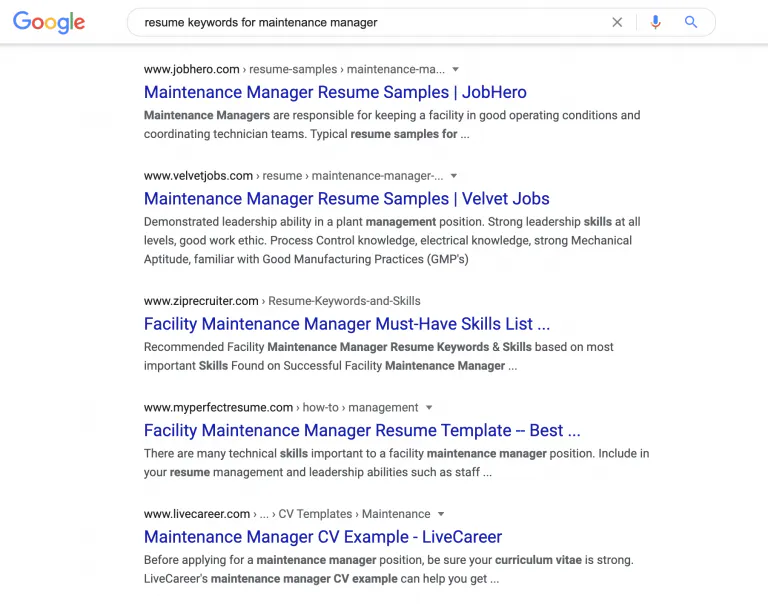Viewport: 768px width, 604px height.
Task: Open Maintenance Manager CV Example - LiveCareer
Action: tap(323, 537)
